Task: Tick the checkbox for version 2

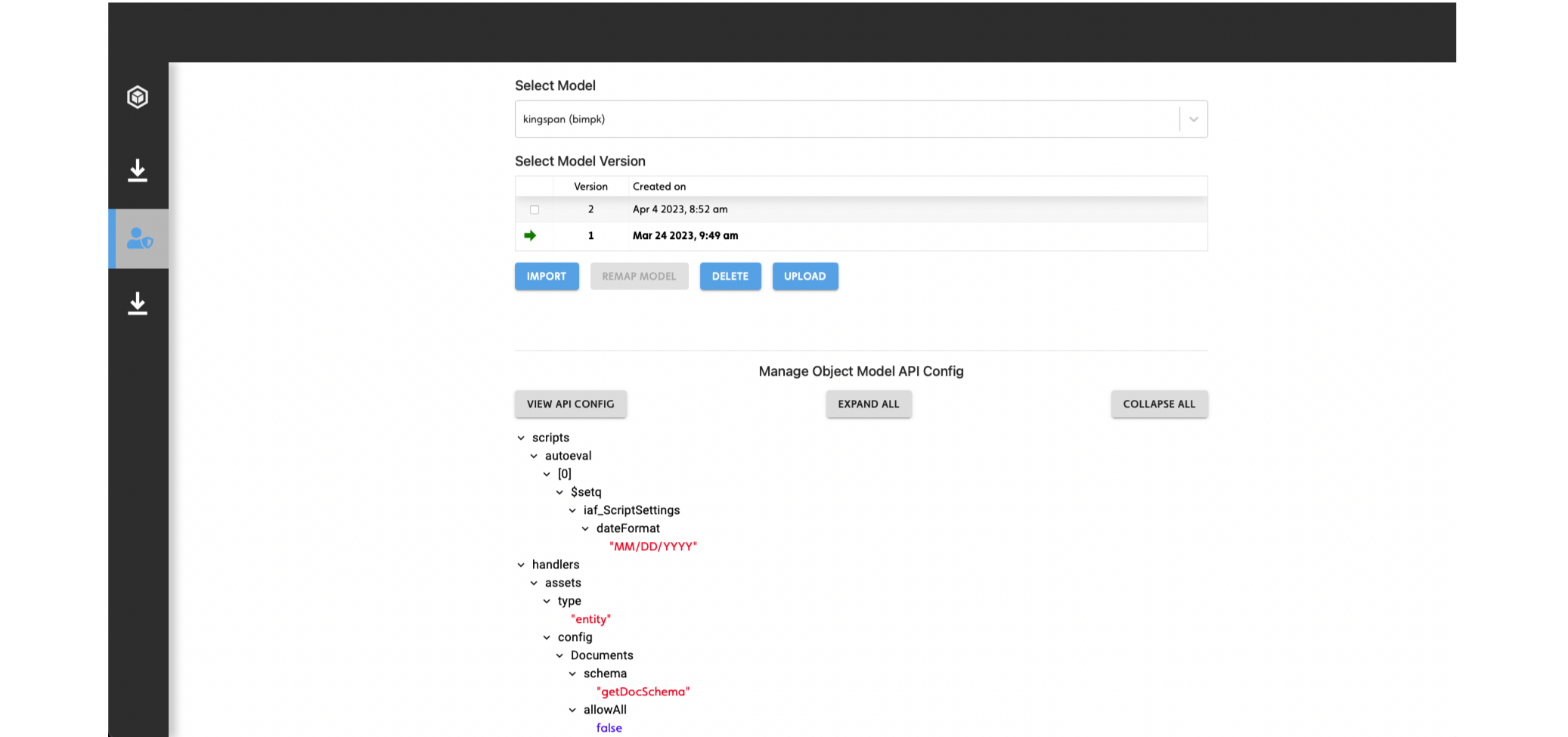Action: point(535,209)
